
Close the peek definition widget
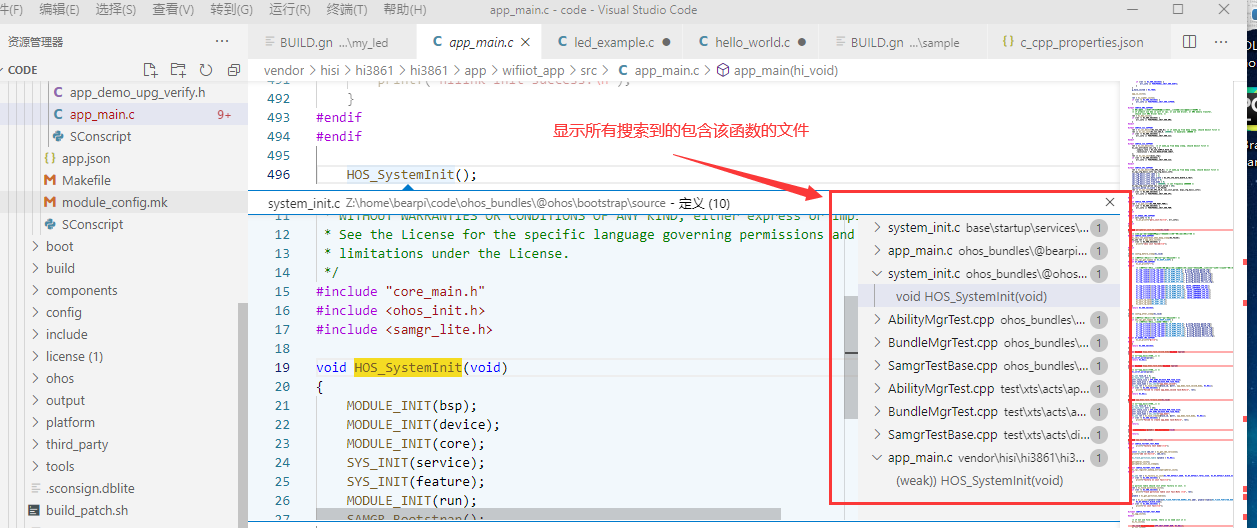click(x=1110, y=202)
